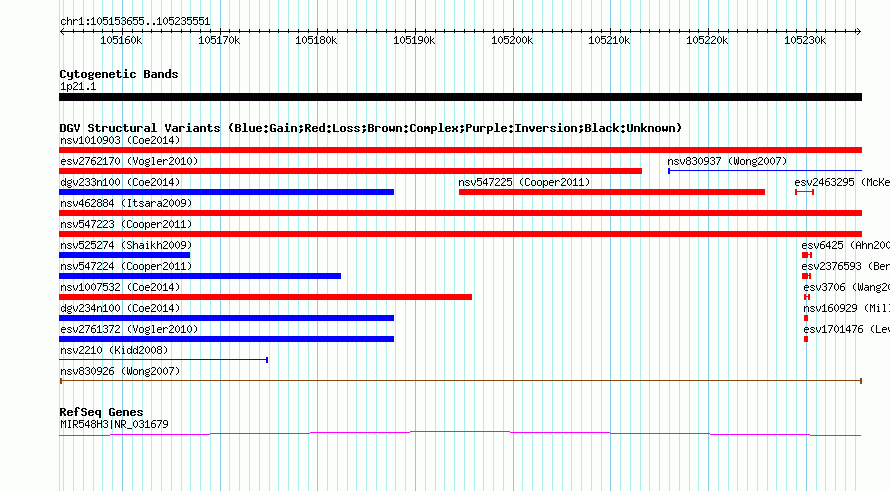Image resolution: width=890 pixels, height=491 pixels.
Task: Click ruler tick labeled 105180k
Action: click(316, 40)
